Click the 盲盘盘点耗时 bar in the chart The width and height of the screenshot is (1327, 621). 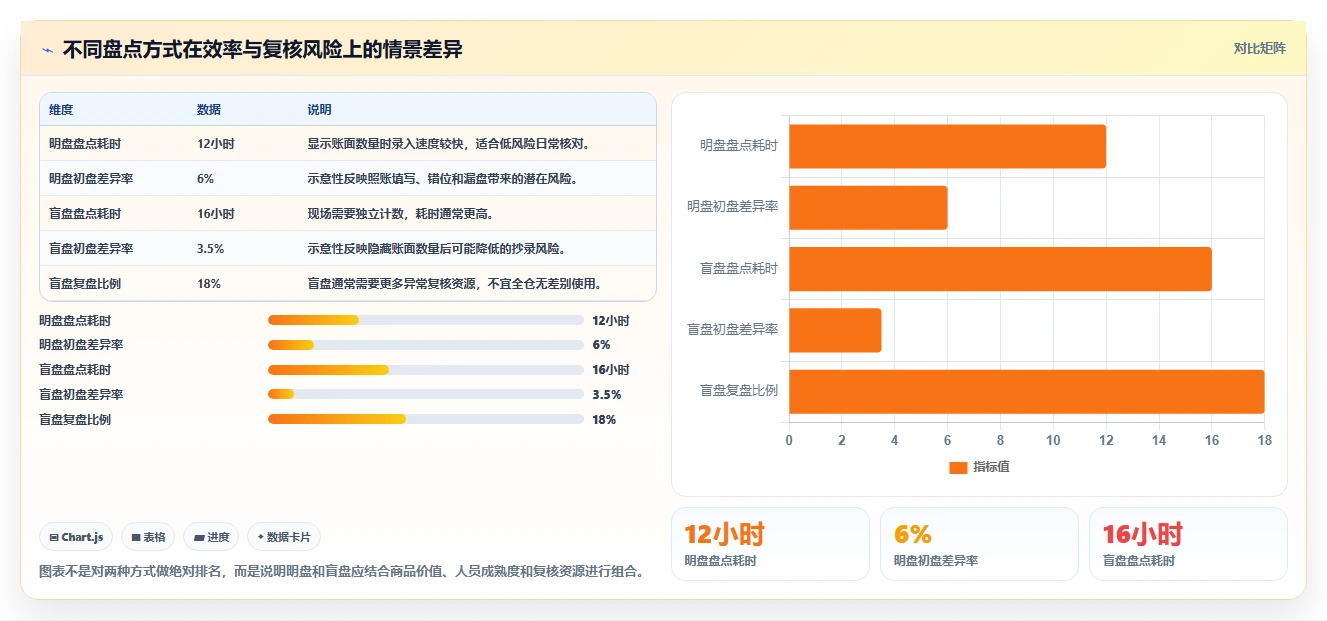click(x=1000, y=269)
